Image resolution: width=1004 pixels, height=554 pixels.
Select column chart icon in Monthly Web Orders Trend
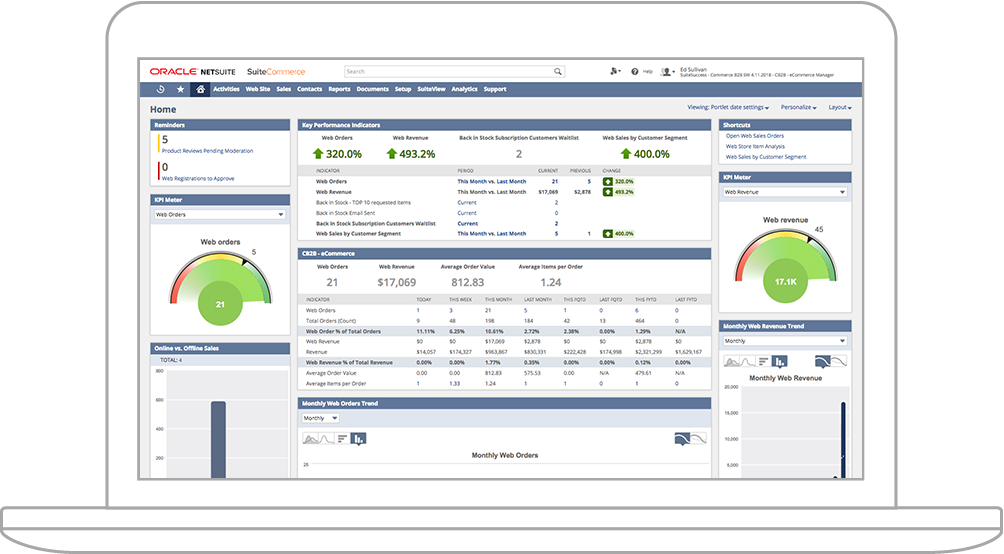pos(358,438)
